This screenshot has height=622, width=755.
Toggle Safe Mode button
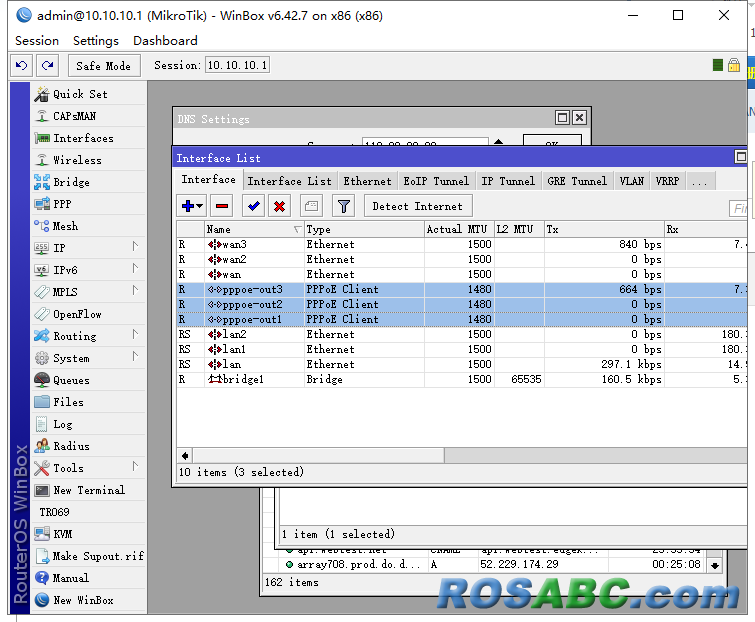point(104,65)
